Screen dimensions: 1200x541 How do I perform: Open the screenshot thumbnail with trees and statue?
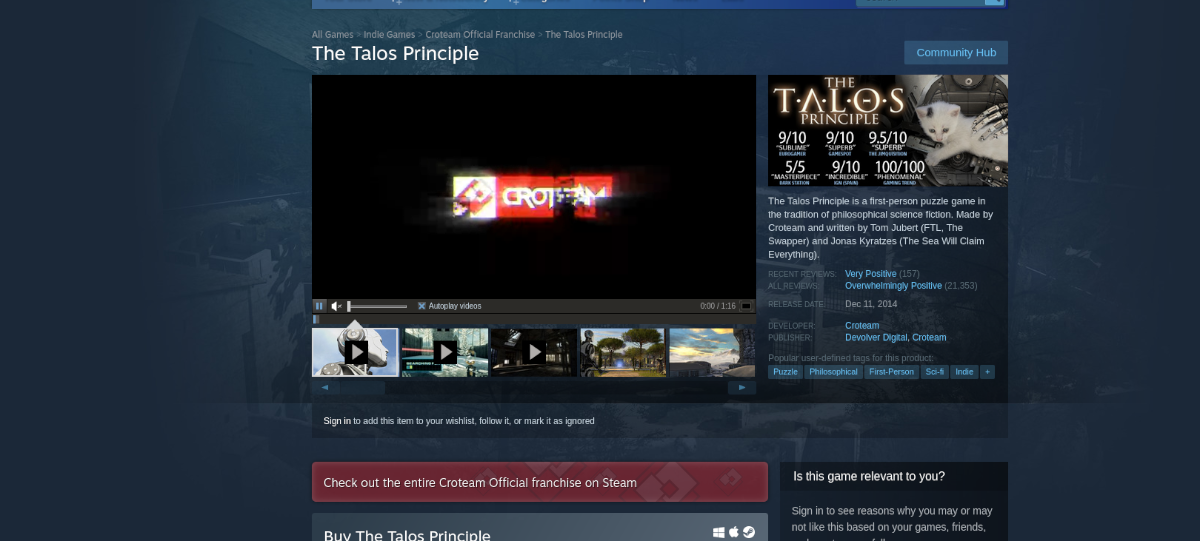click(x=623, y=352)
